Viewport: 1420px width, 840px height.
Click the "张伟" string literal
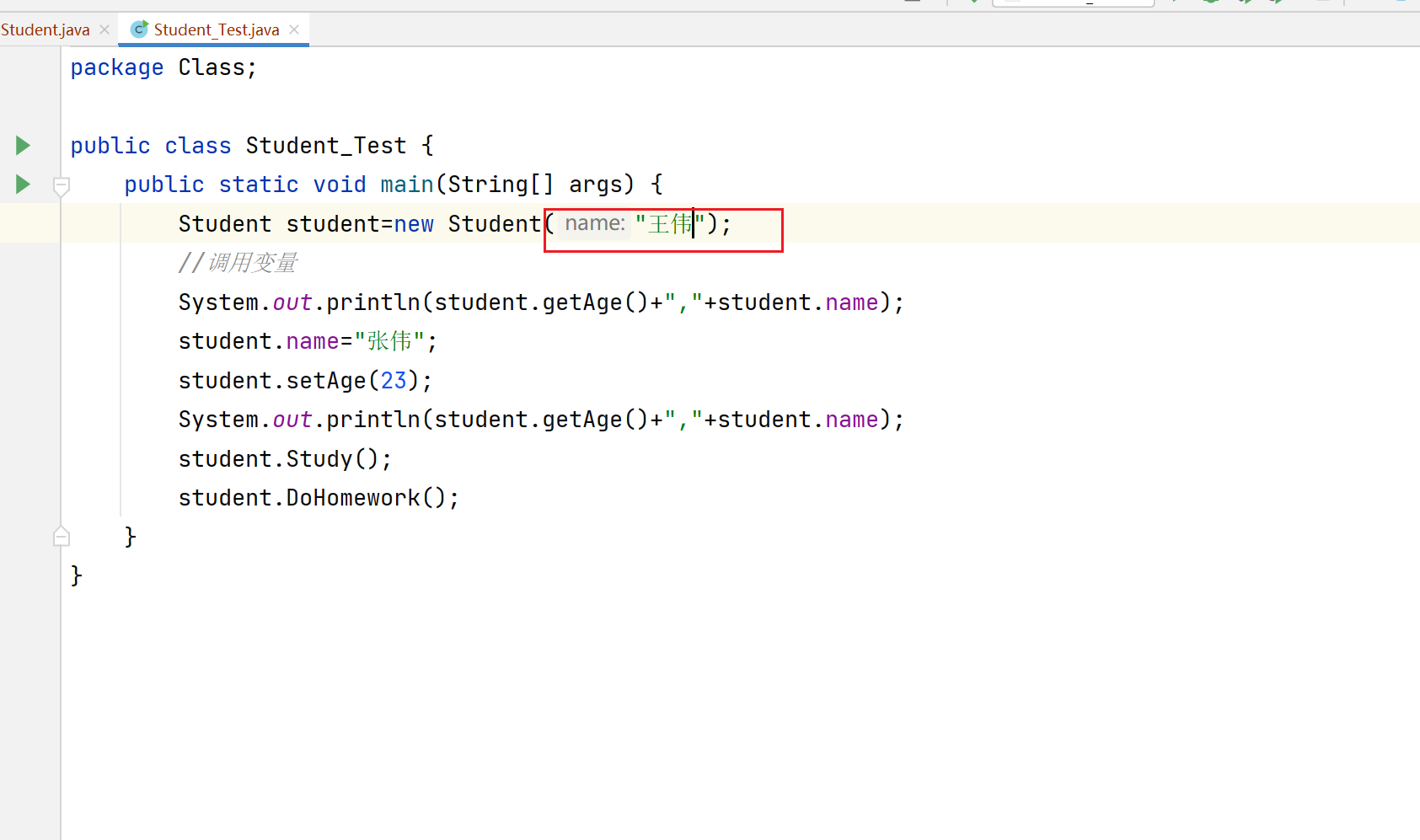pos(389,341)
